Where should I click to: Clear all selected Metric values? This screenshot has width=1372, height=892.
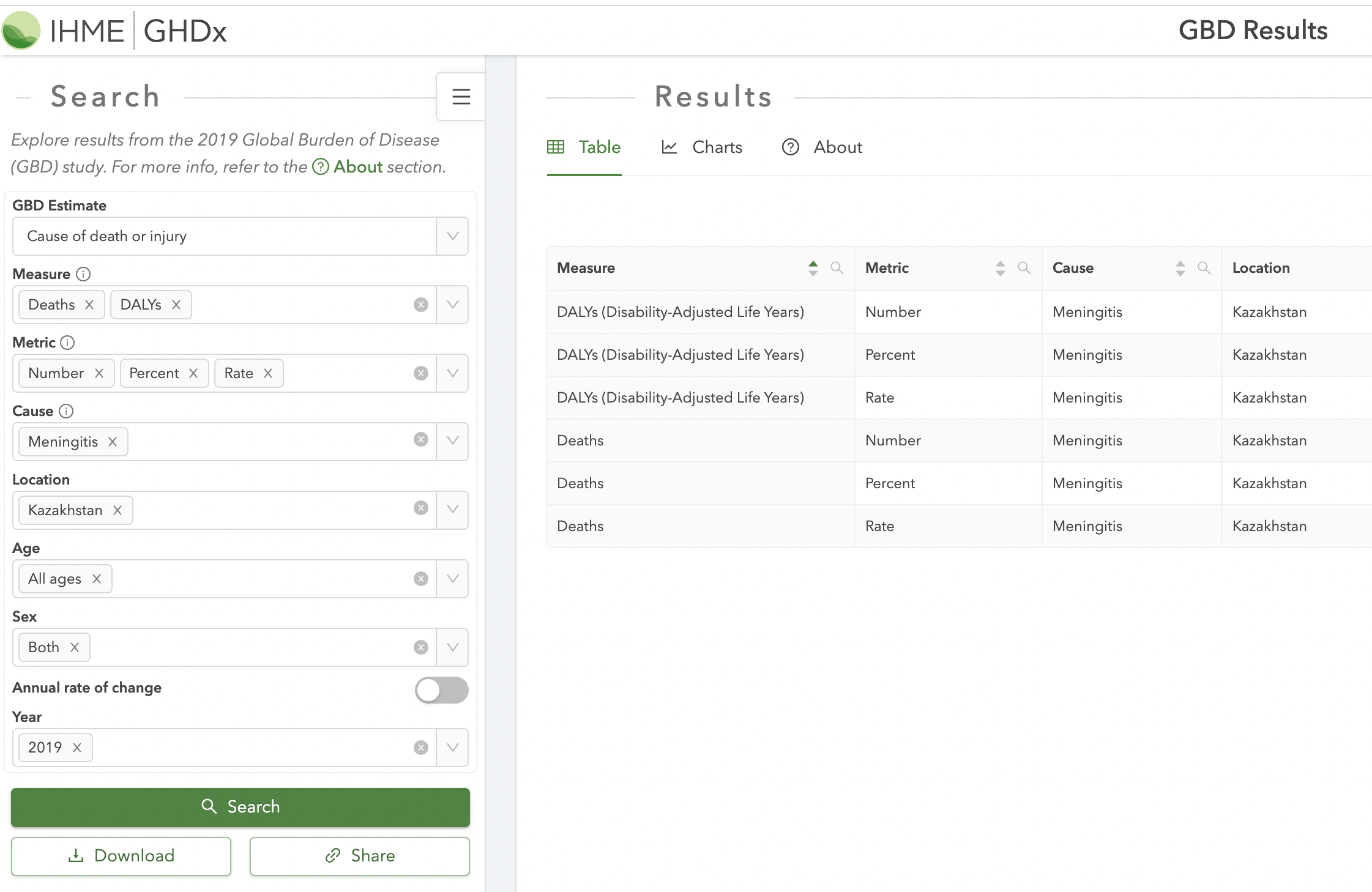[420, 373]
